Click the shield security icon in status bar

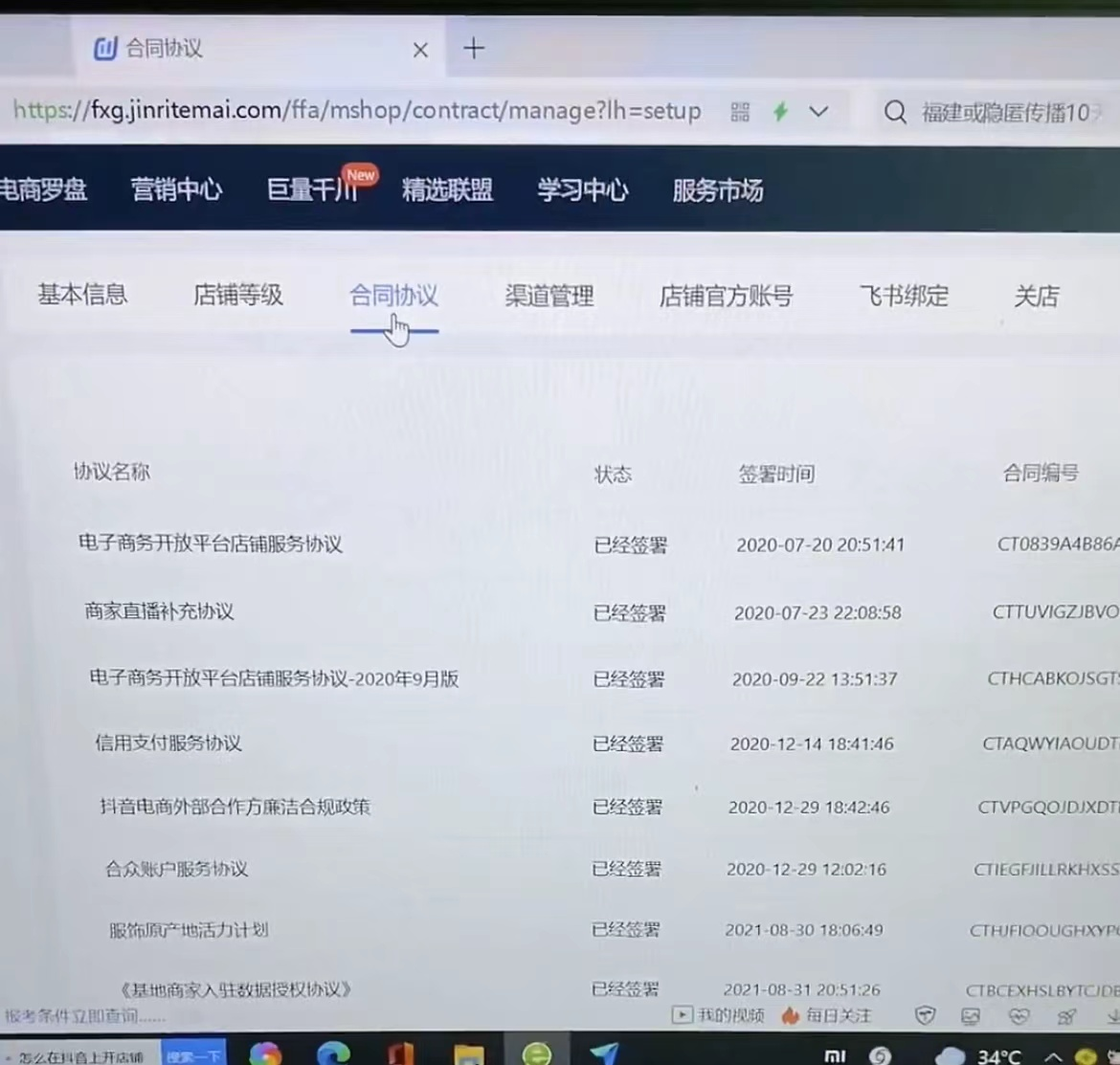click(x=925, y=1015)
